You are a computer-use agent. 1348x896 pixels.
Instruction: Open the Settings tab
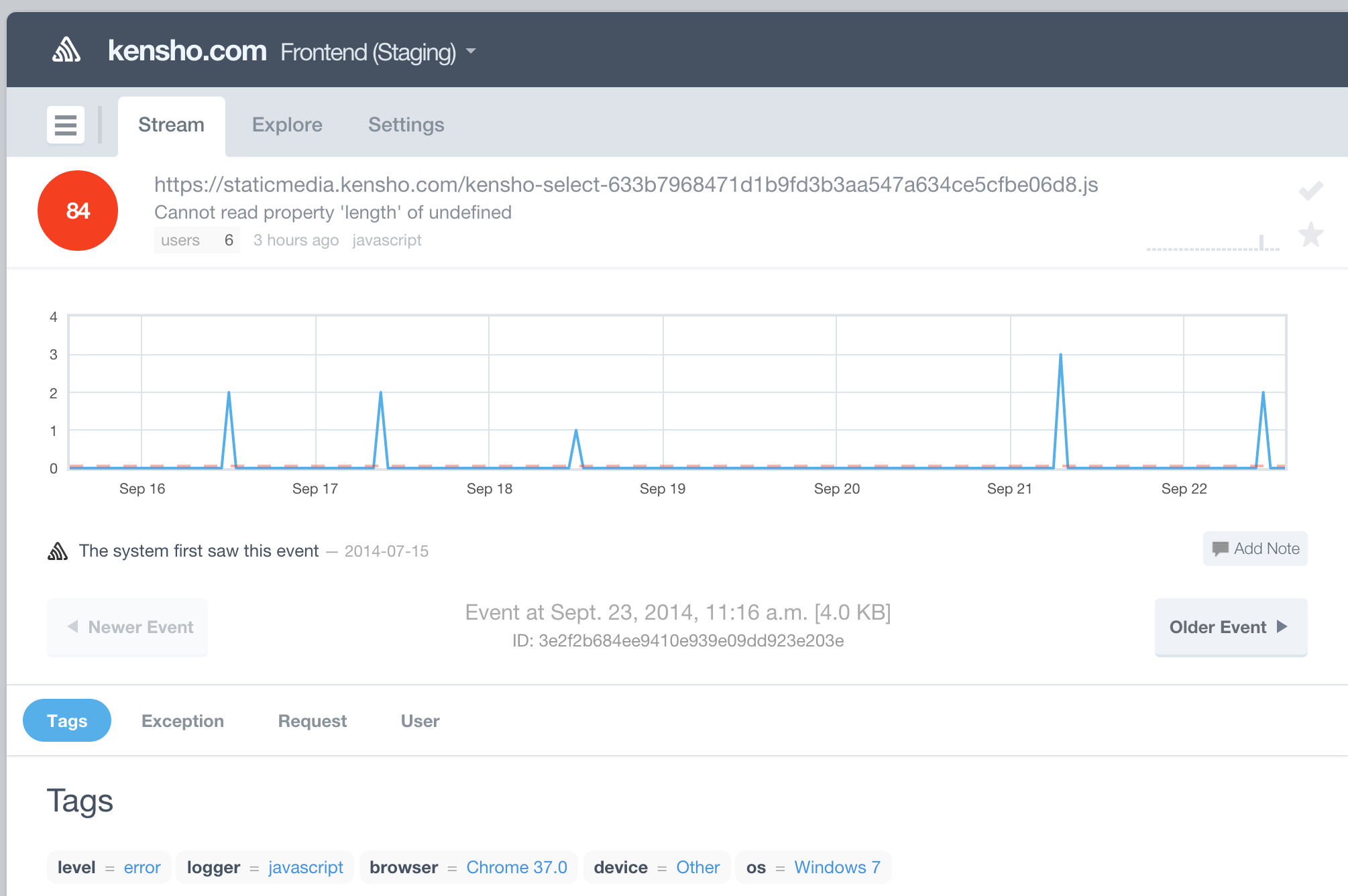click(406, 125)
